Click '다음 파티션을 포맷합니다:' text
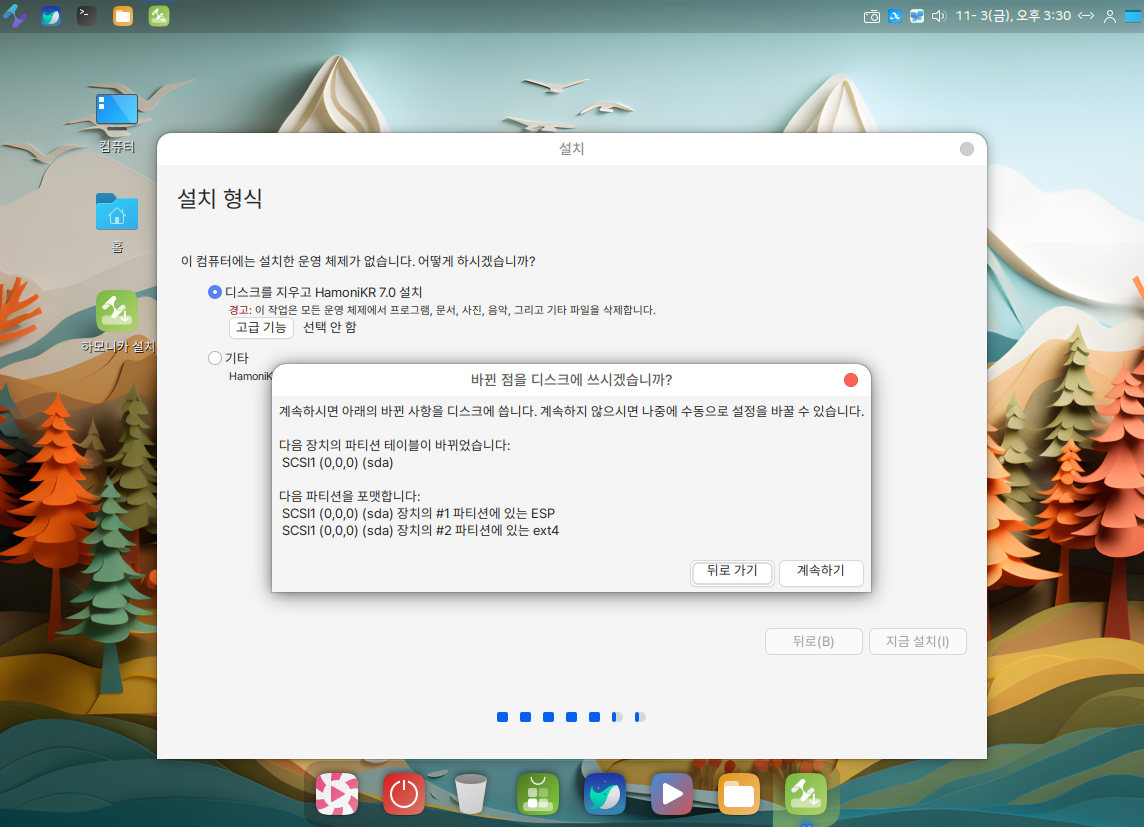Viewport: 1144px width, 827px height. click(x=349, y=497)
